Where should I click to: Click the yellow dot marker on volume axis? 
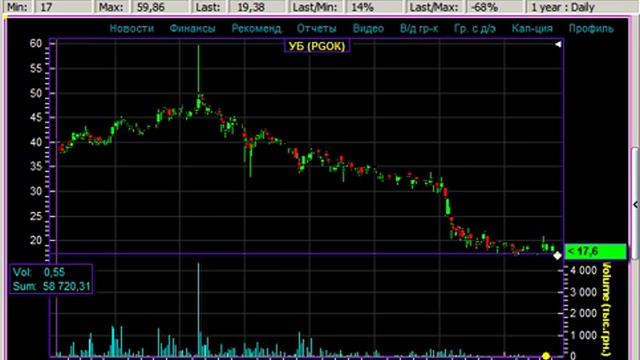point(546,356)
